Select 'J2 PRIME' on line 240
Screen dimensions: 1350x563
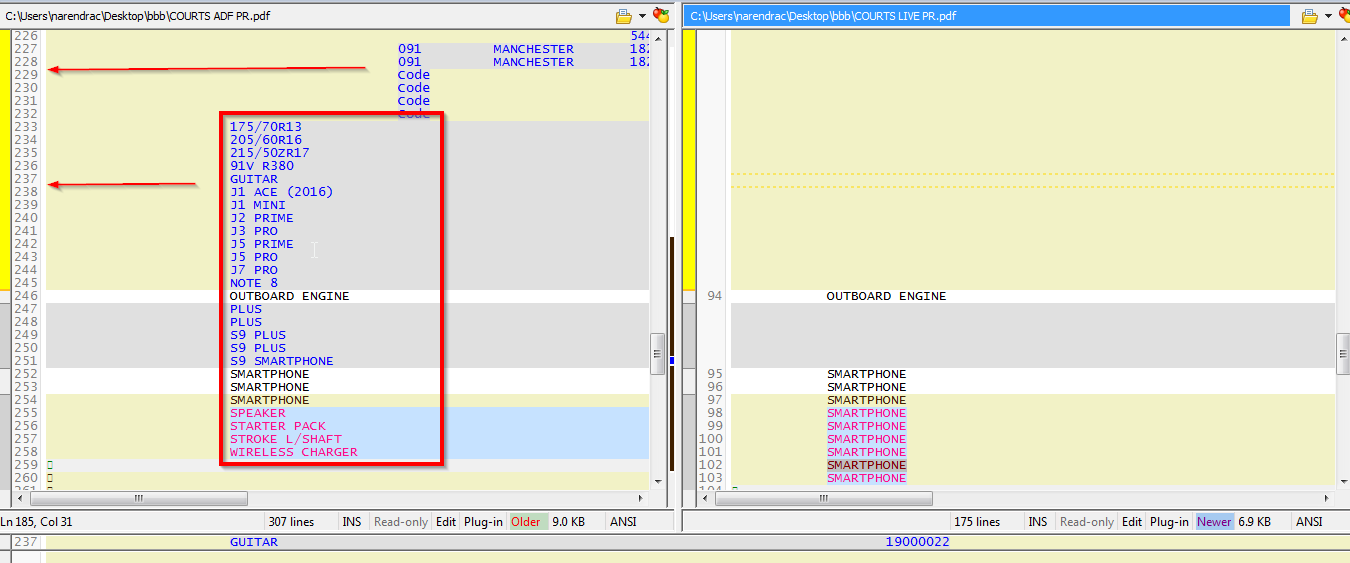262,218
